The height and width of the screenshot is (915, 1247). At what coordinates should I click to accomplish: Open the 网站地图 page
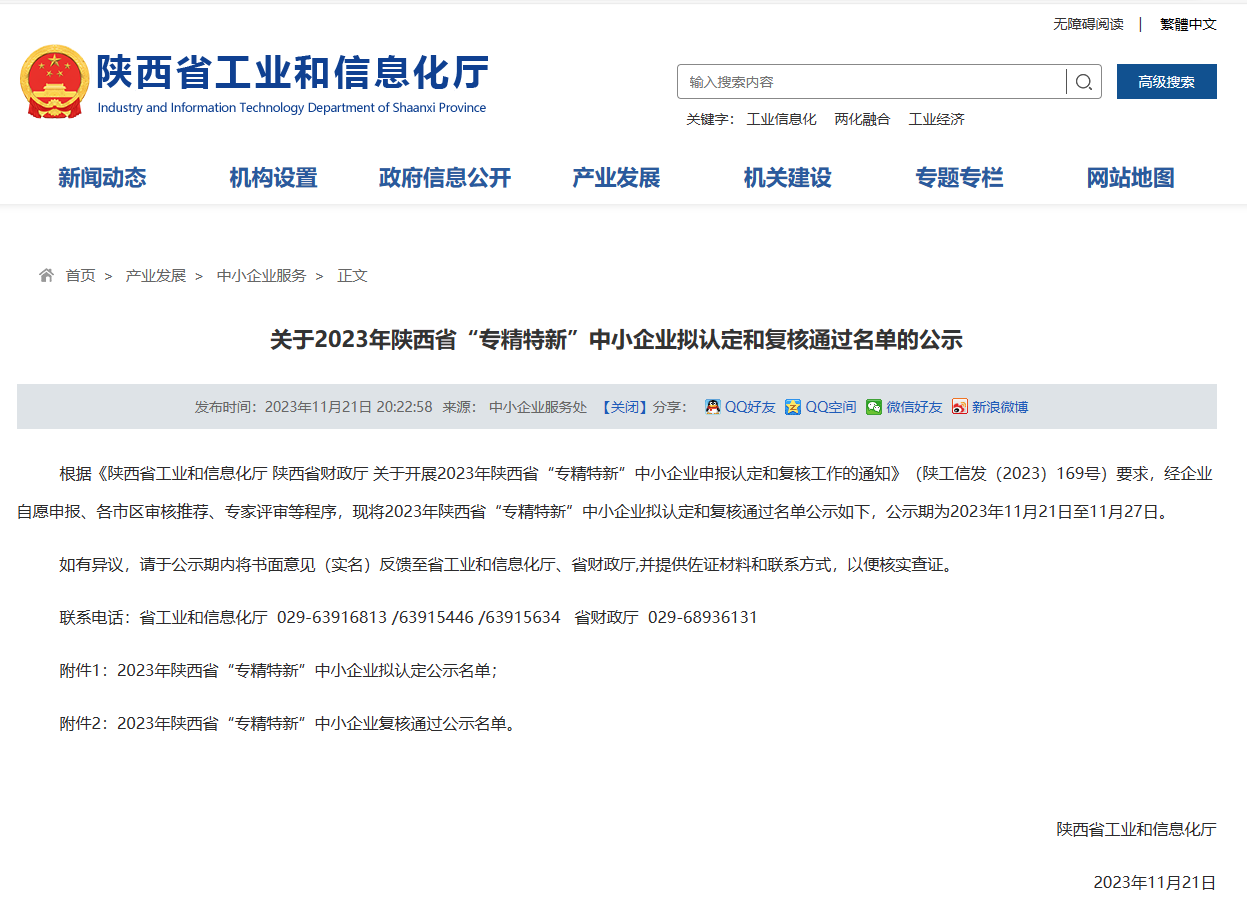(x=1130, y=178)
